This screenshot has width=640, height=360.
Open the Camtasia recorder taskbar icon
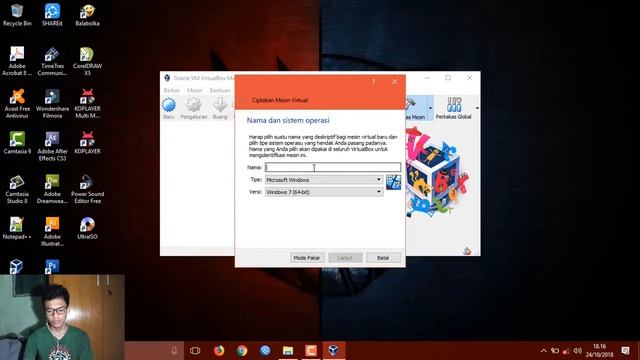pos(311,350)
